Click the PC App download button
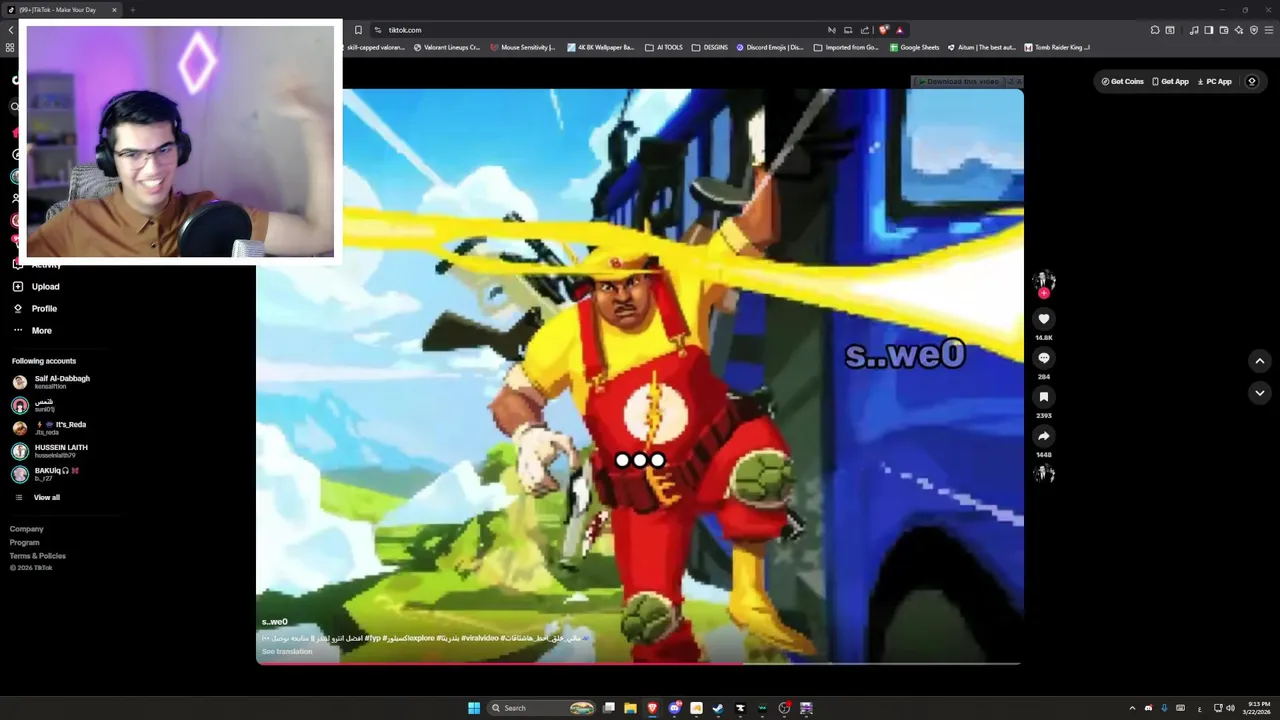Image resolution: width=1280 pixels, height=720 pixels. tap(1214, 81)
